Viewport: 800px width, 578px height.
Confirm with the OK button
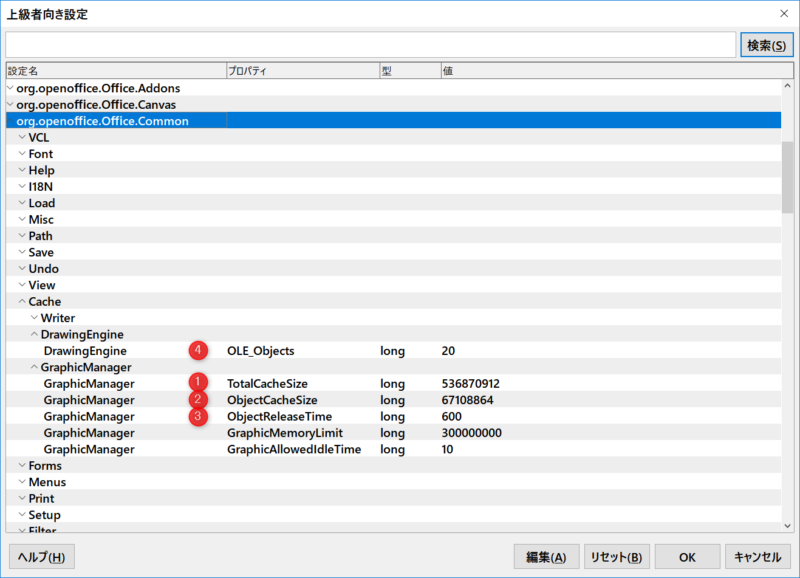tap(687, 557)
